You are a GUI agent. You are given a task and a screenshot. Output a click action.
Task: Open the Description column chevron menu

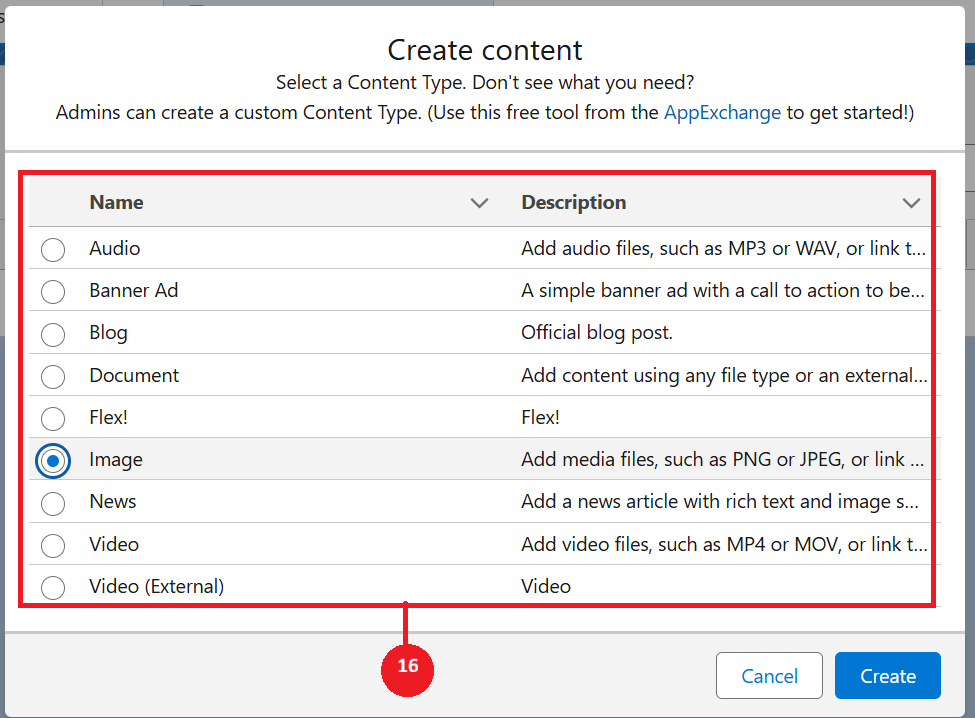tap(911, 203)
